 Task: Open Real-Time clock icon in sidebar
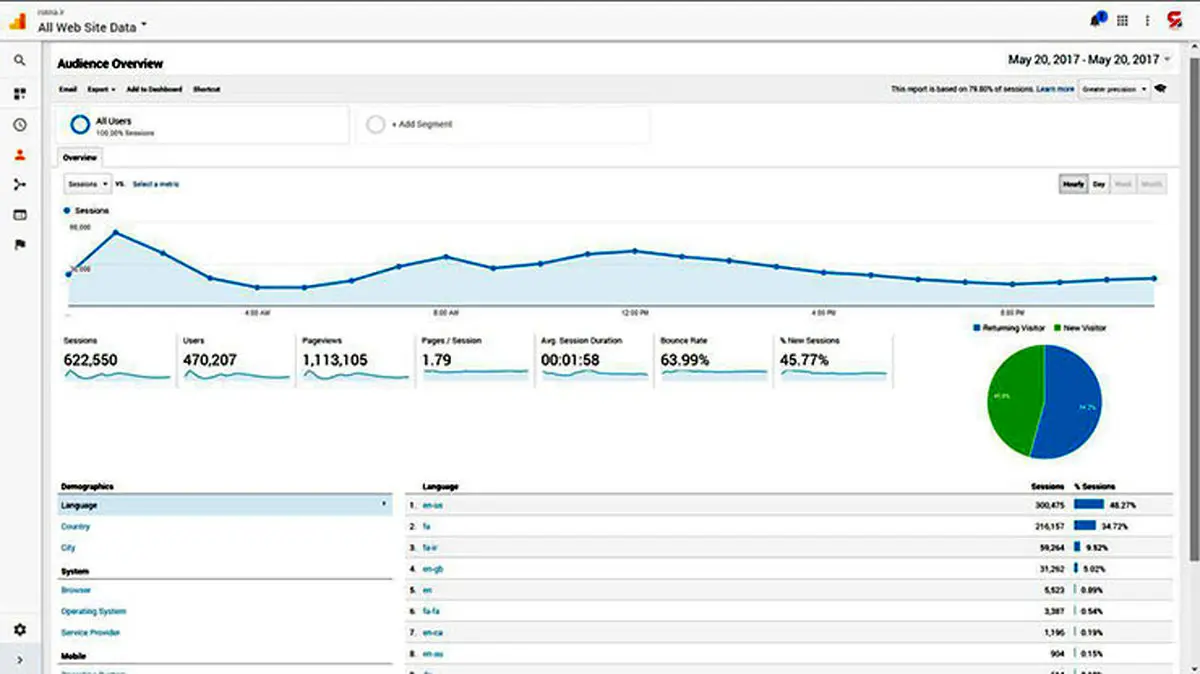(19, 125)
